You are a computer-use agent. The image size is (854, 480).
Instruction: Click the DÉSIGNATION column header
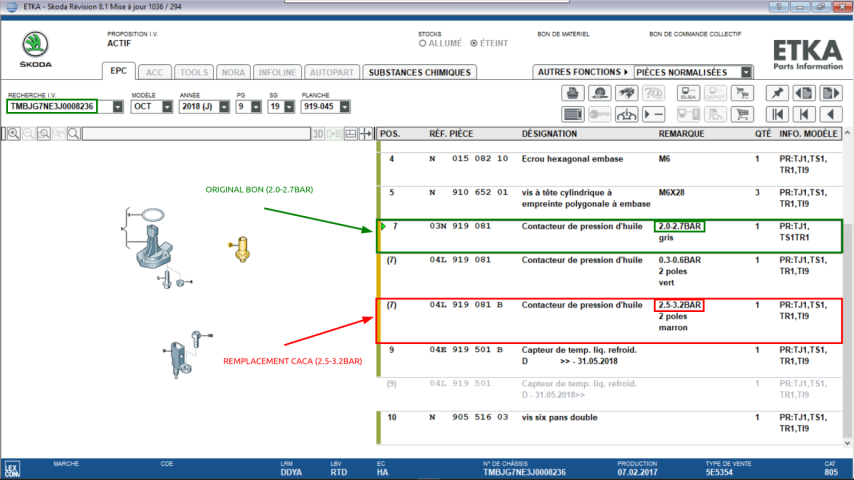[549, 133]
